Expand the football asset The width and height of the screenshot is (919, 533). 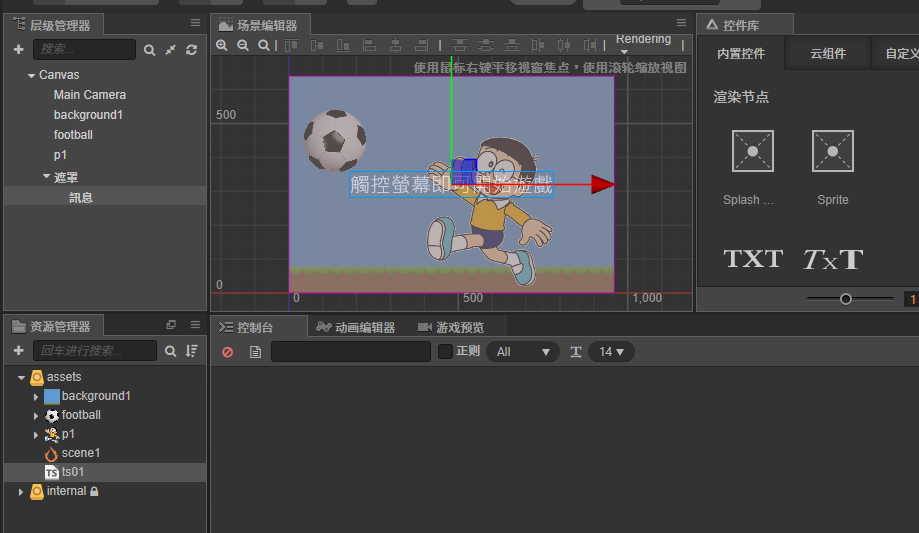click(x=36, y=416)
